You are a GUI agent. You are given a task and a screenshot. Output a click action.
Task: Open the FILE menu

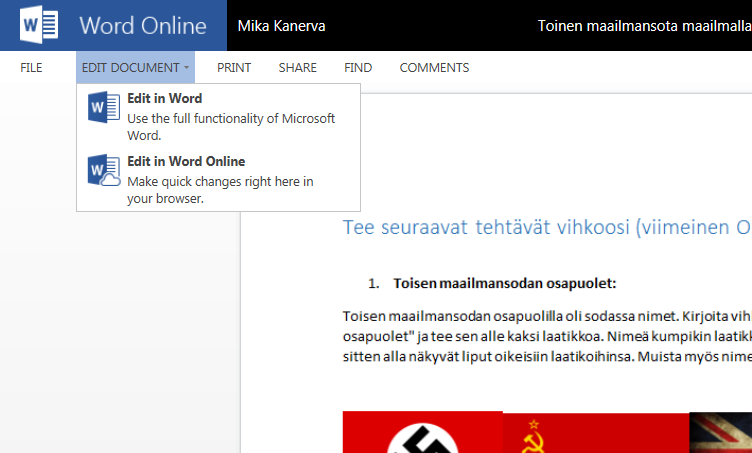pos(31,68)
